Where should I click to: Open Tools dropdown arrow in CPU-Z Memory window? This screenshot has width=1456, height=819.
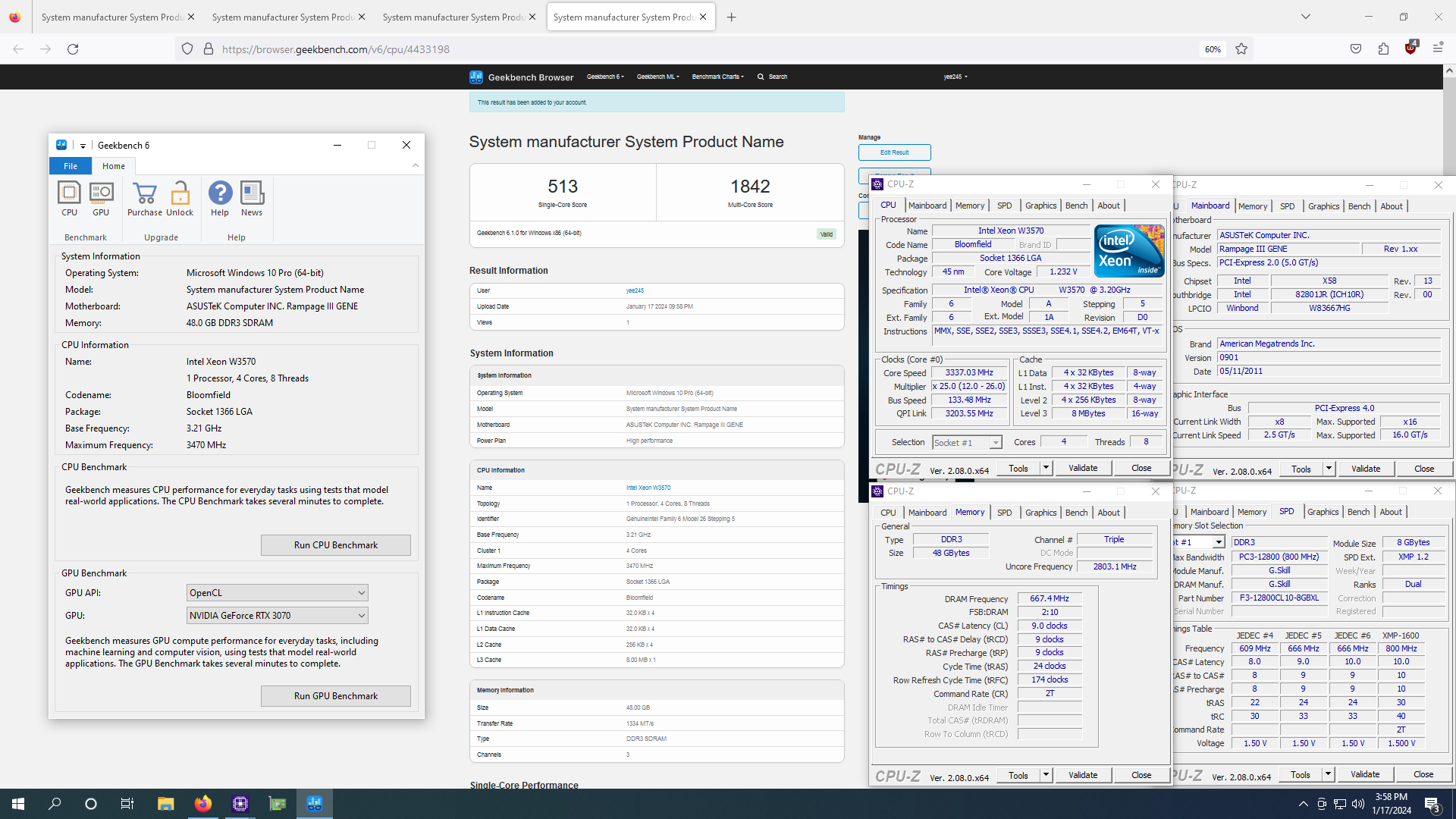(x=1046, y=775)
